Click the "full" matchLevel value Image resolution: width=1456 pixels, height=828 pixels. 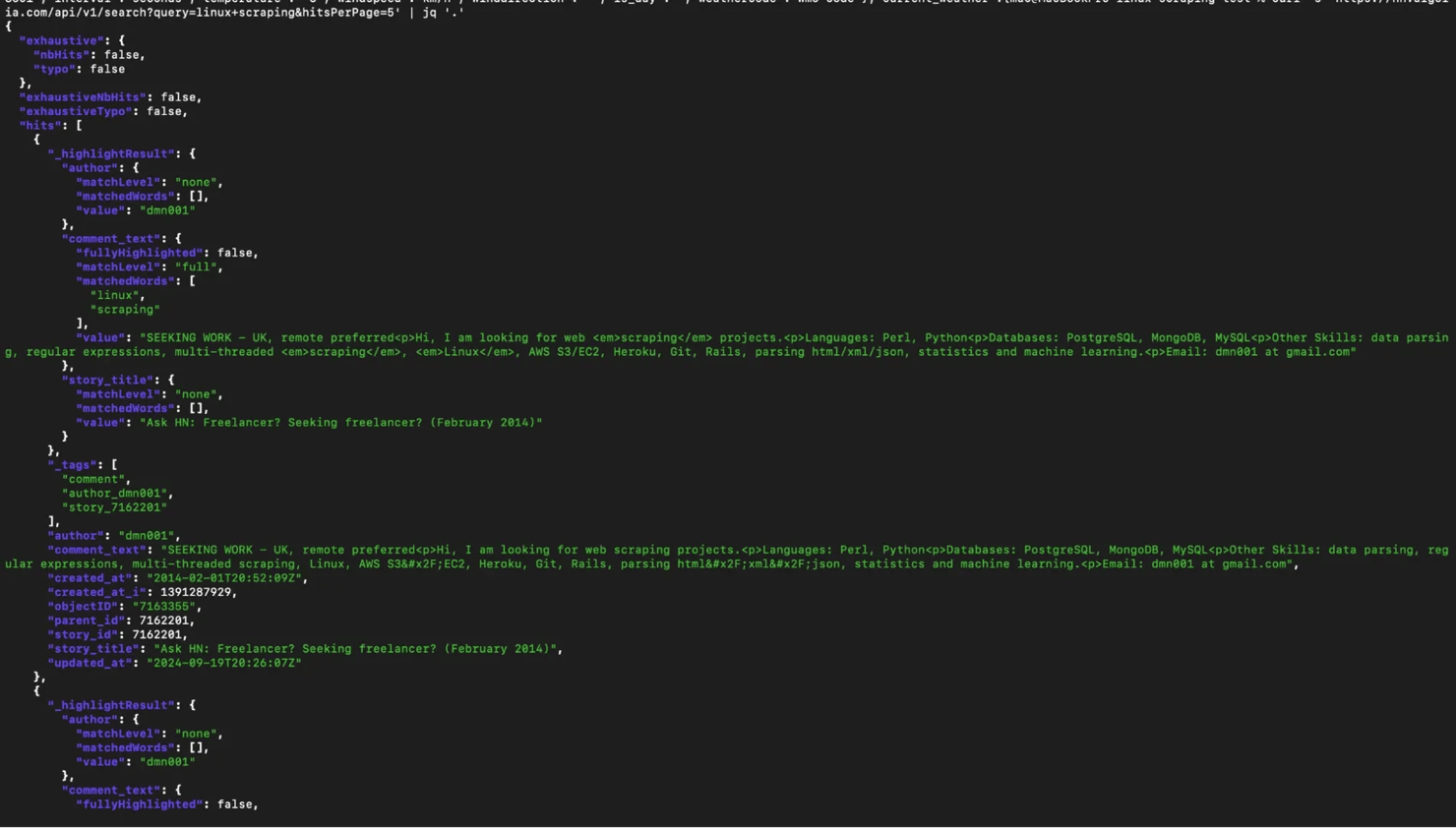tap(197, 266)
